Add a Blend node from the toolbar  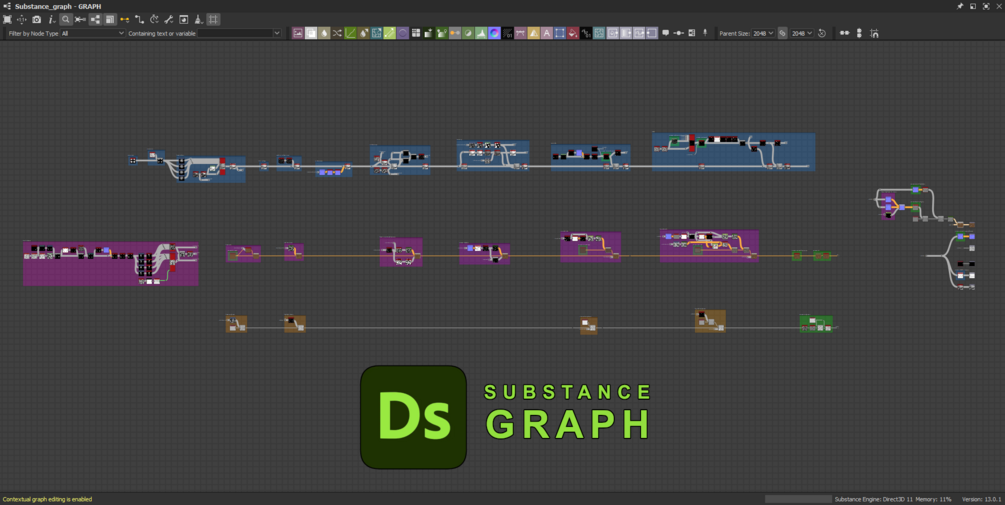[311, 33]
